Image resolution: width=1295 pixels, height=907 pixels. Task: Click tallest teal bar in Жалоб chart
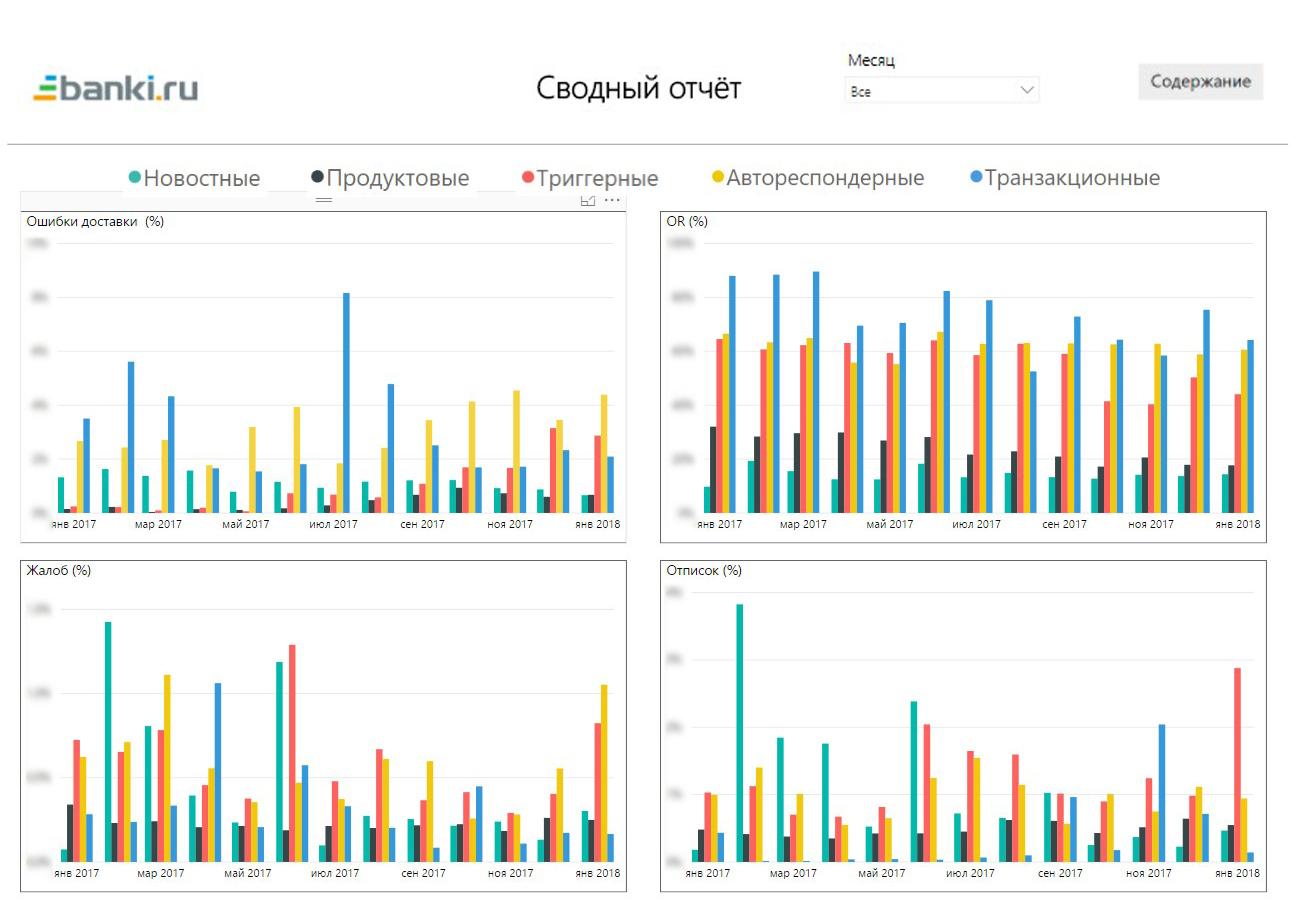pyautogui.click(x=108, y=742)
